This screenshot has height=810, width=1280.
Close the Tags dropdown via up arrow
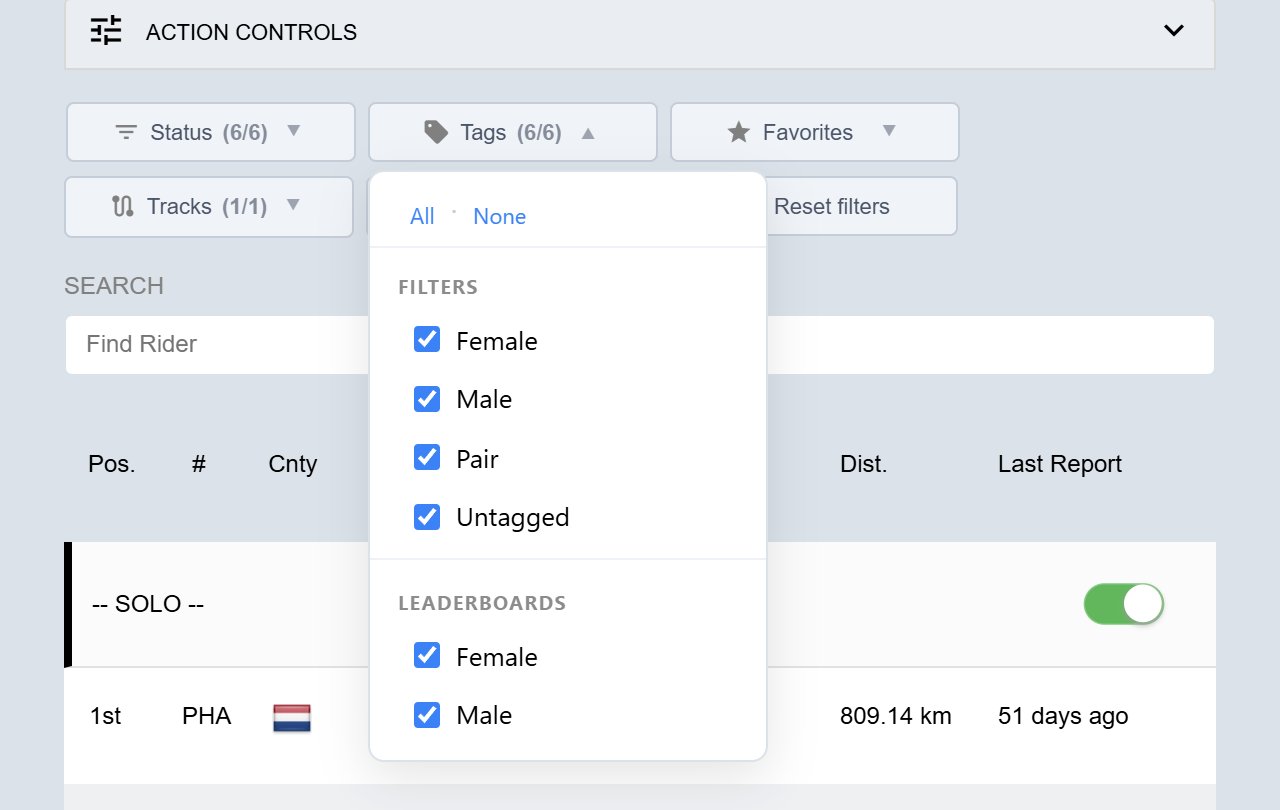pyautogui.click(x=588, y=132)
